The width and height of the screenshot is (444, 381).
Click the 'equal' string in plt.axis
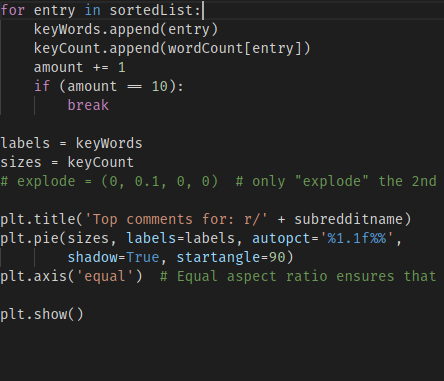[x=105, y=277]
